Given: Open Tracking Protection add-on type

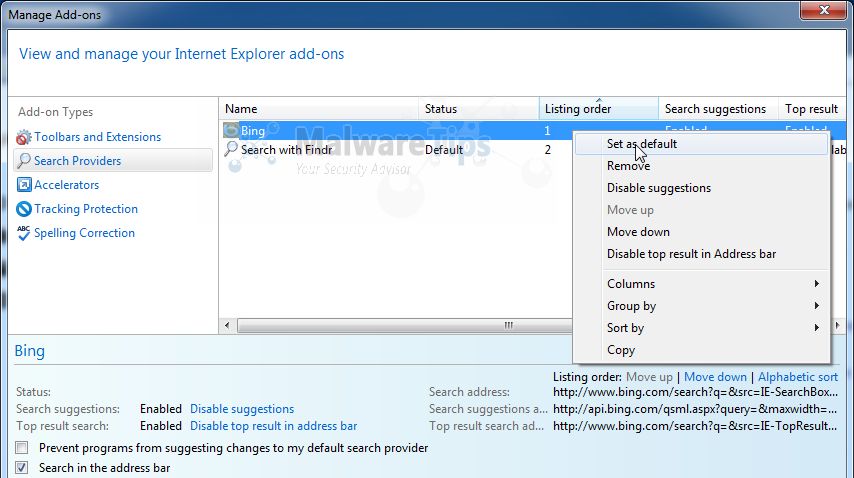Looking at the screenshot, I should (x=86, y=209).
